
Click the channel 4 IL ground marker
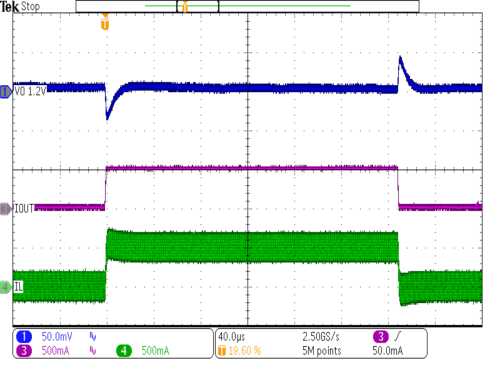point(6,287)
